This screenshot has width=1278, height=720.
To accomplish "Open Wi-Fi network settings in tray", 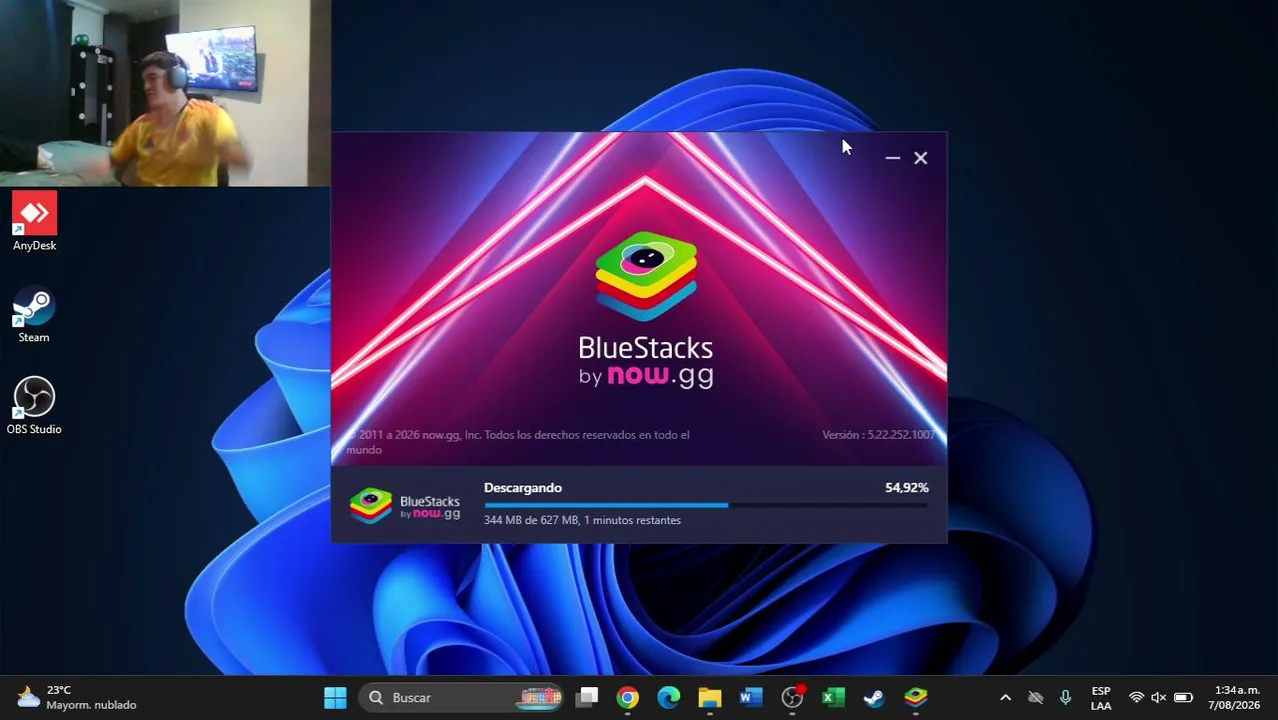I will 1136,698.
